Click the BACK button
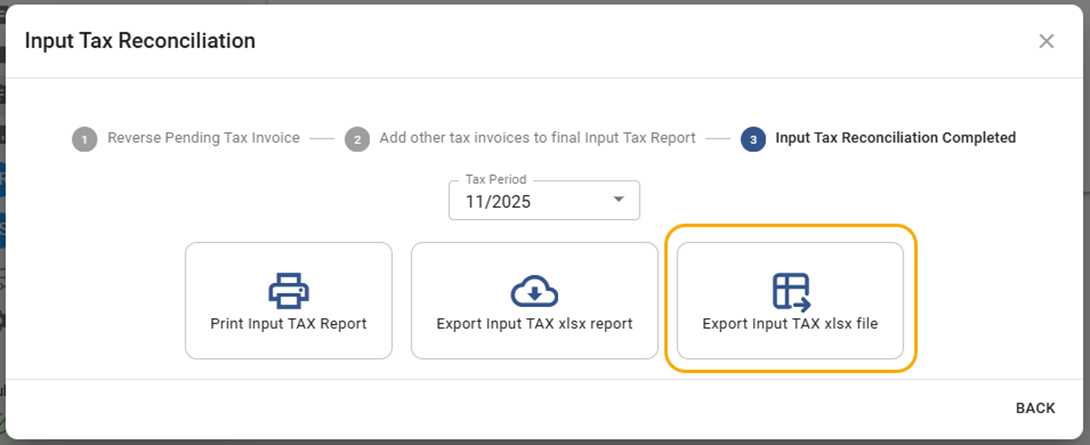Image resolution: width=1090 pixels, height=445 pixels. 1035,408
